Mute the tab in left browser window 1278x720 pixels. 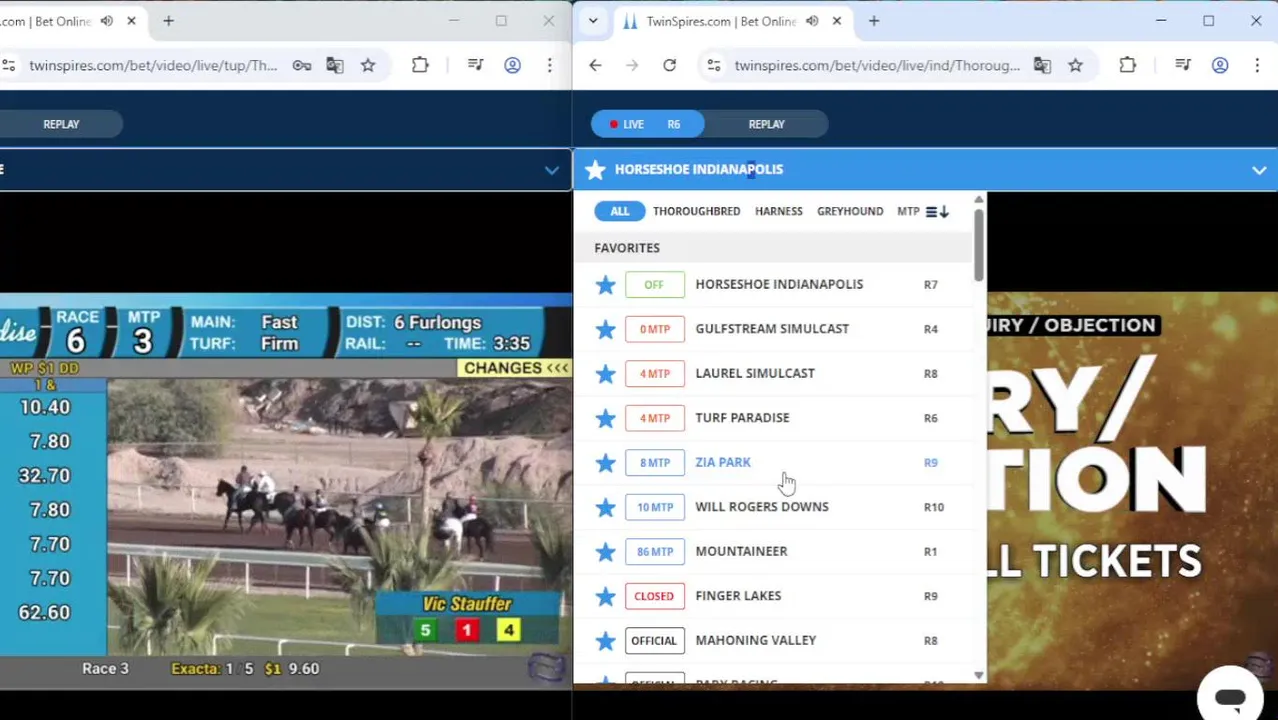click(107, 21)
